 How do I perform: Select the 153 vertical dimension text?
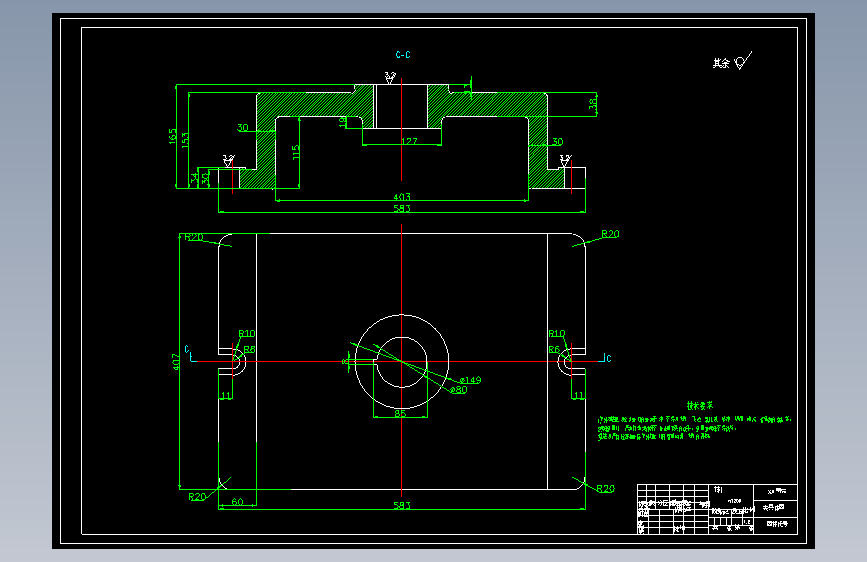point(185,139)
